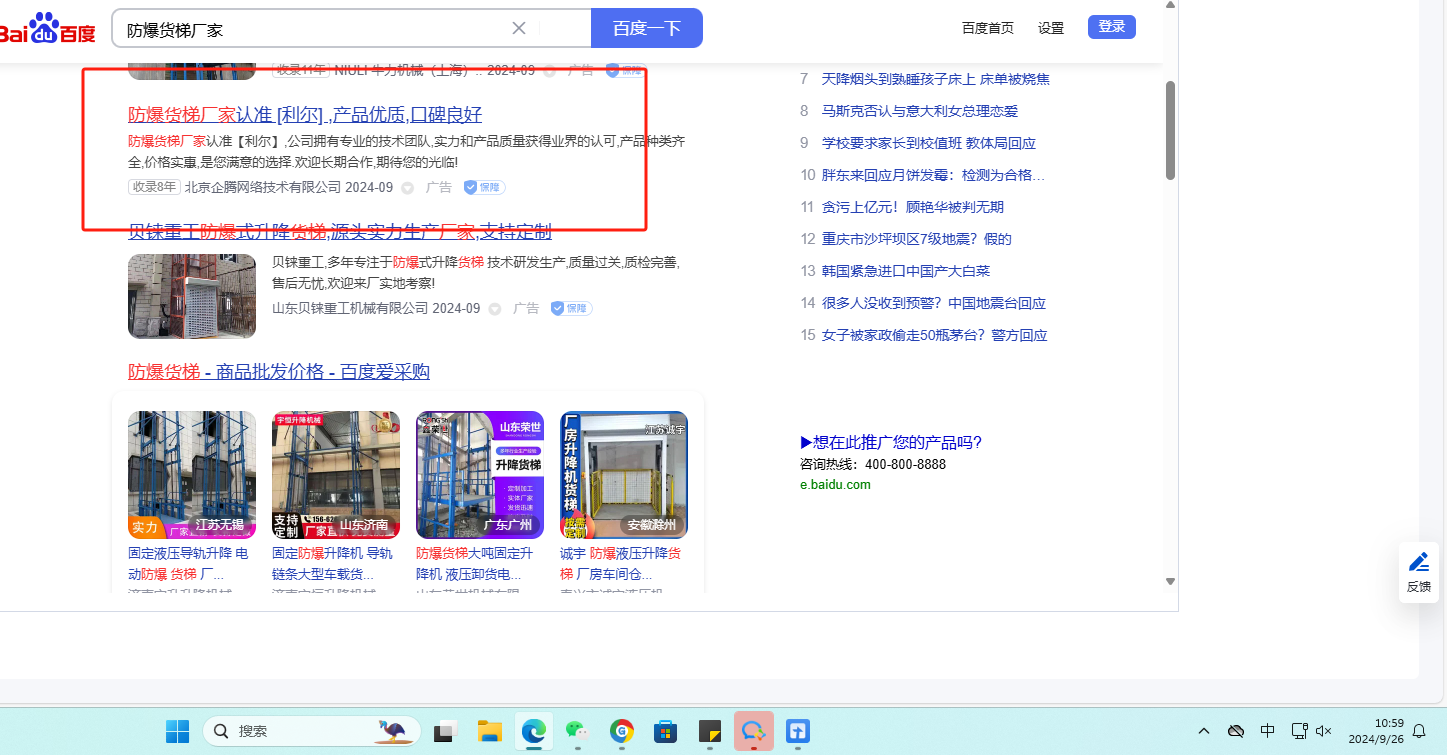Open the 反馈 feedback pencil icon
The width and height of the screenshot is (1447, 755).
coord(1418,562)
